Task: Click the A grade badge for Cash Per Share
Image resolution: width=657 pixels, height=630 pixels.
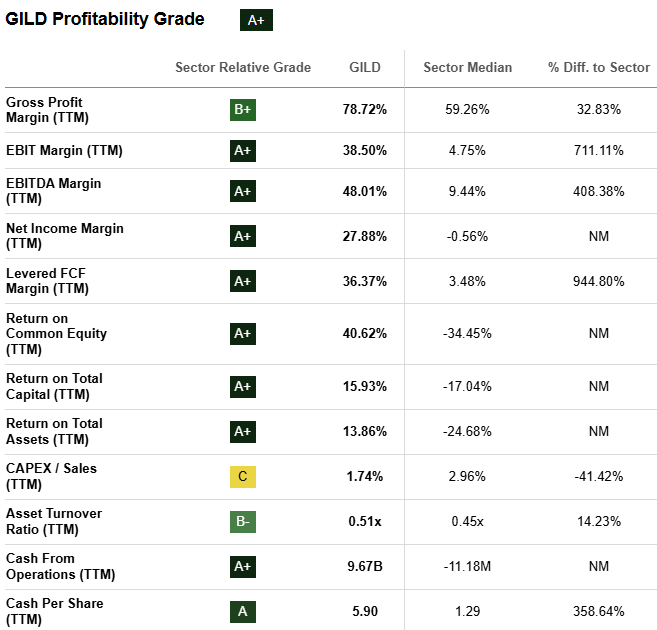Action: (x=242, y=611)
